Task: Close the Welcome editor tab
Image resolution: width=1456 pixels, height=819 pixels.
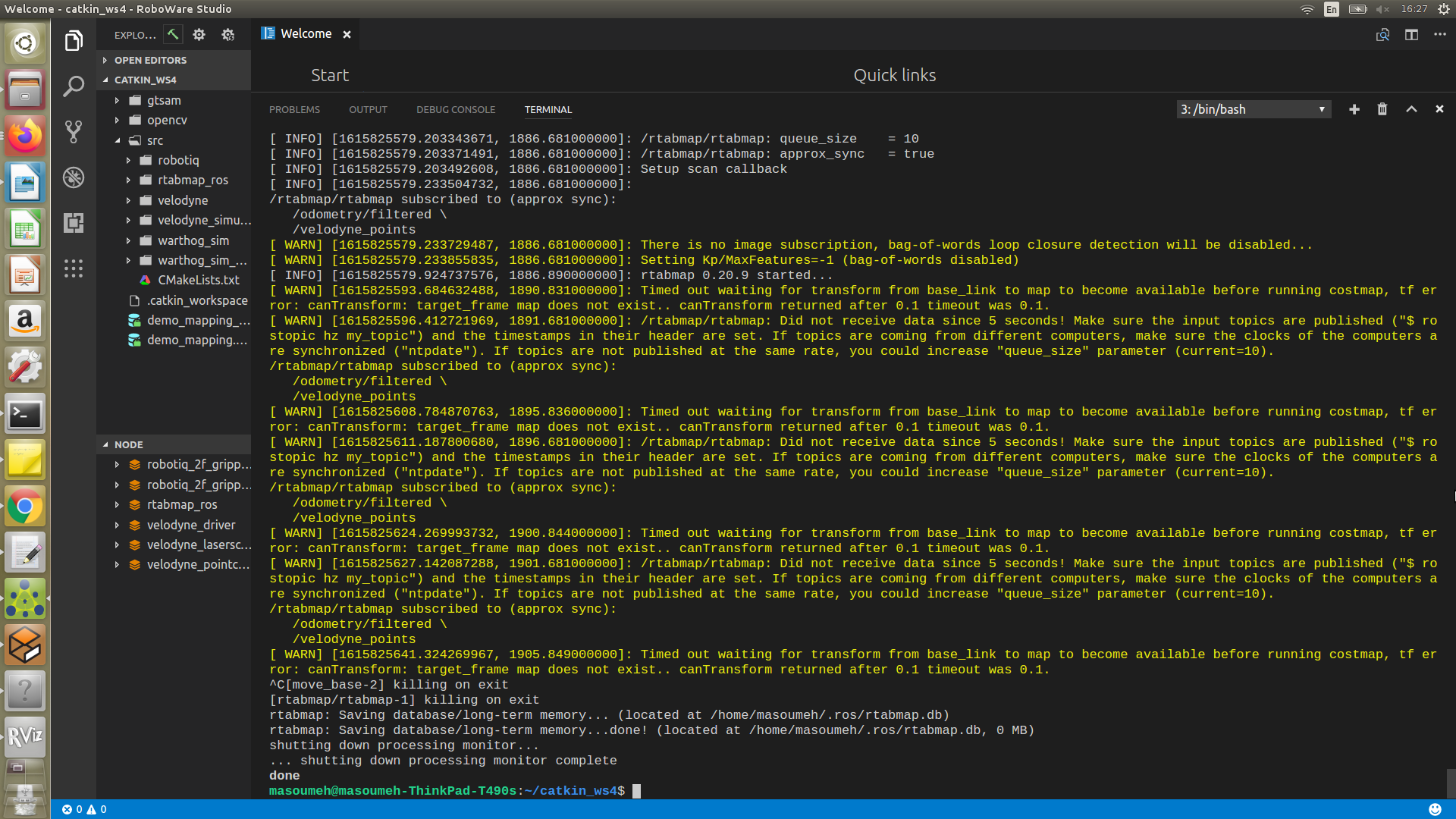Action: coord(347,34)
